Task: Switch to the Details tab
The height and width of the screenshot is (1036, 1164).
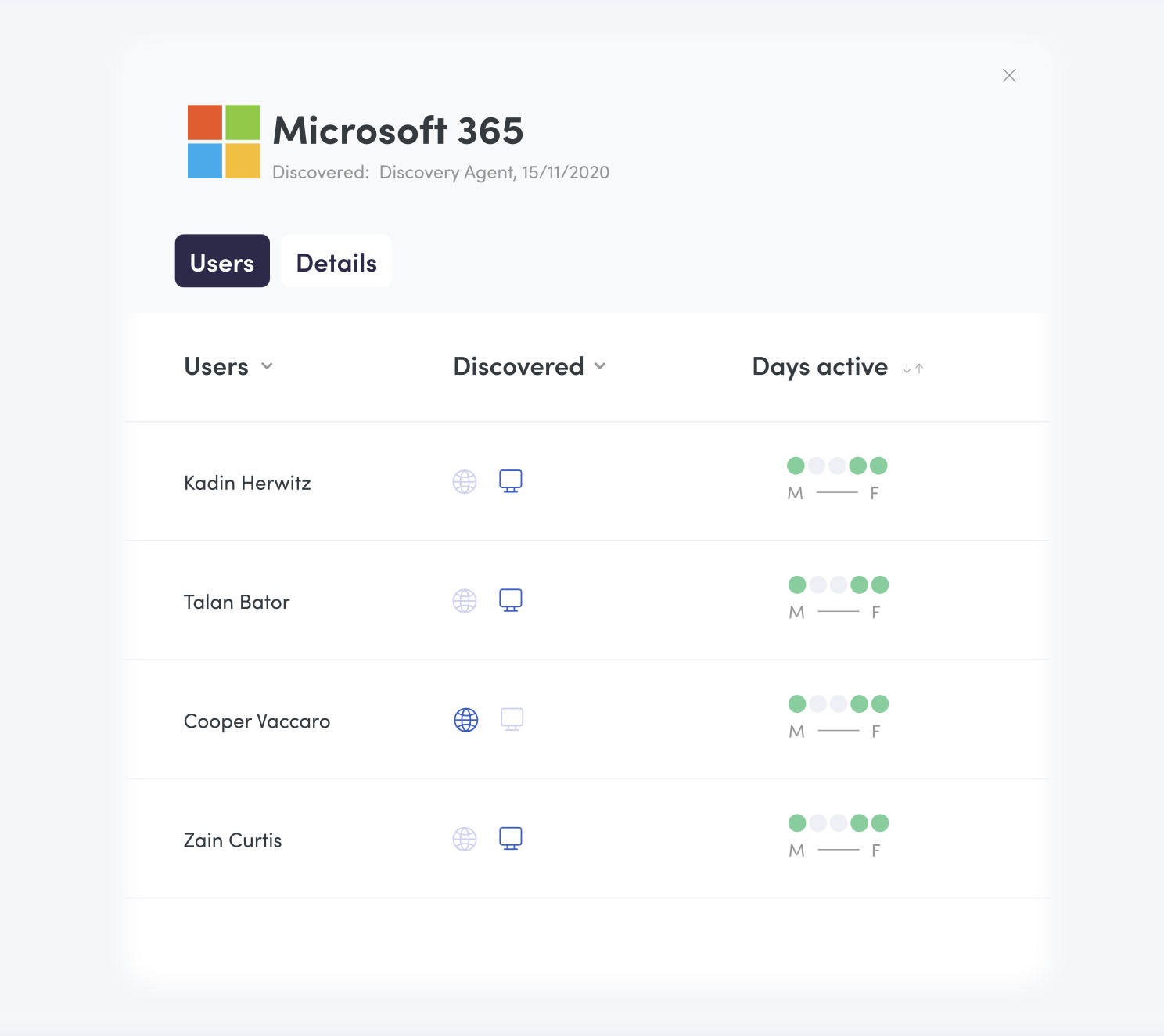Action: (x=336, y=261)
